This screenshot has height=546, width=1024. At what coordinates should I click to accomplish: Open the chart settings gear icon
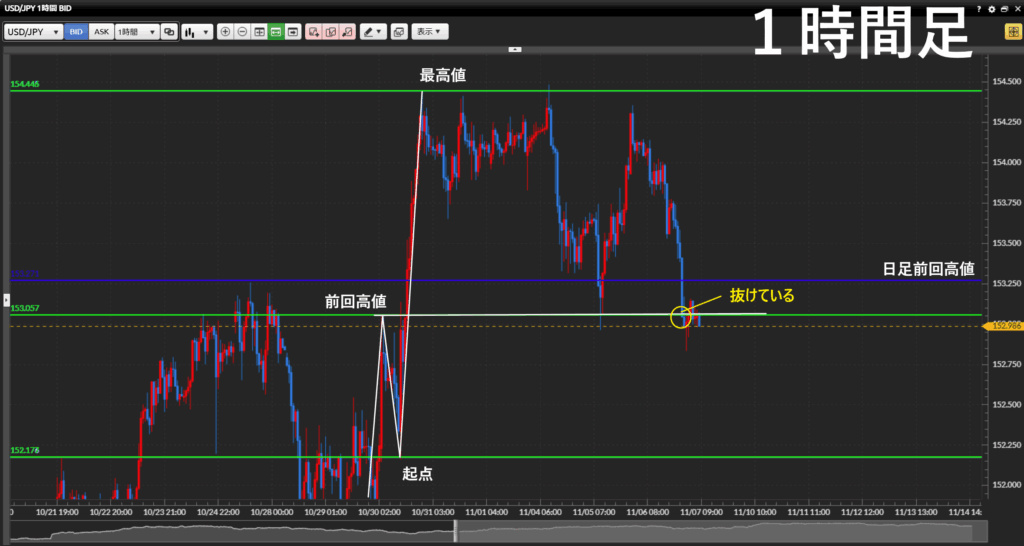pos(991,8)
